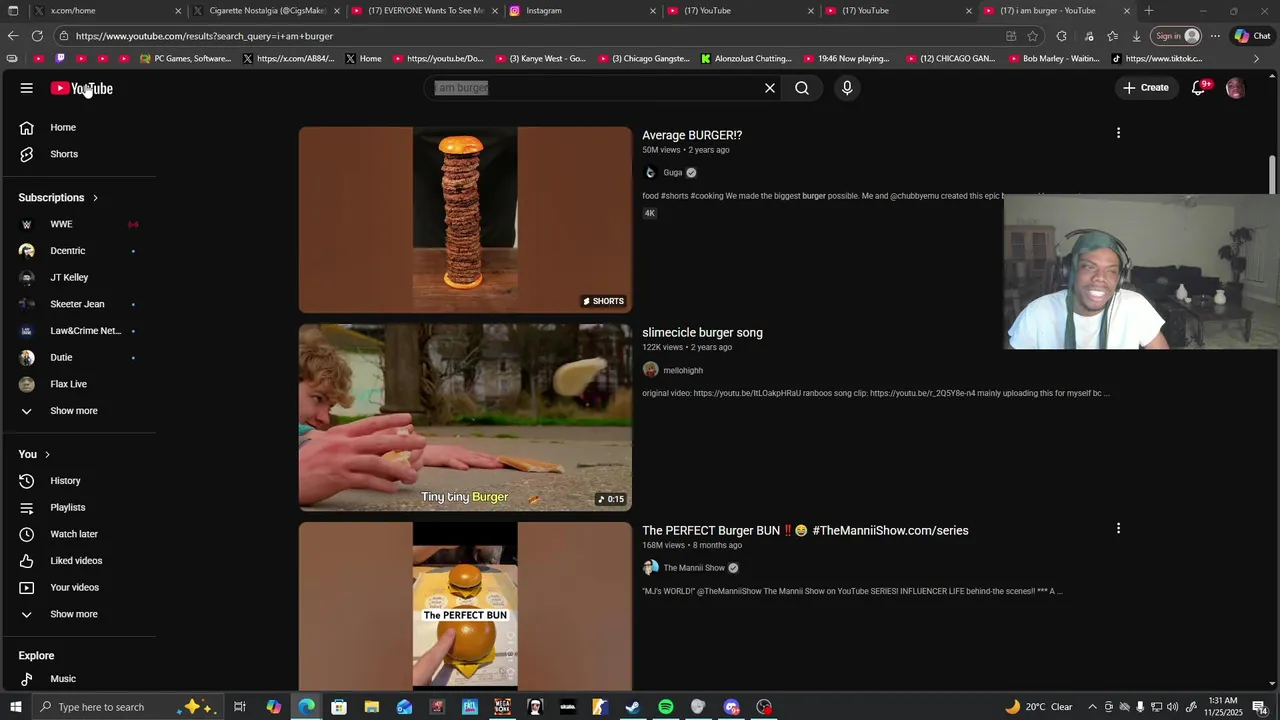Open Spotify from the taskbar
Screen dimensions: 1280x720
pos(666,707)
